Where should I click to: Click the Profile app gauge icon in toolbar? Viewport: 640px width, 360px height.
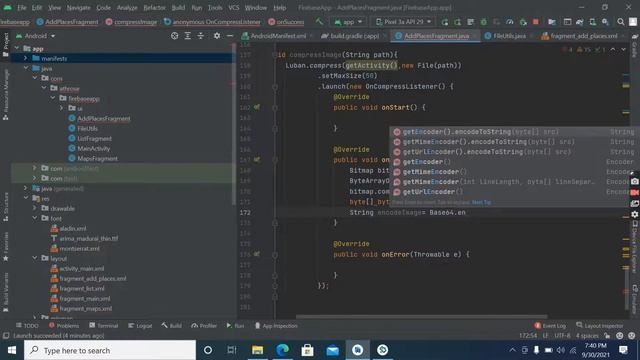pos(510,22)
